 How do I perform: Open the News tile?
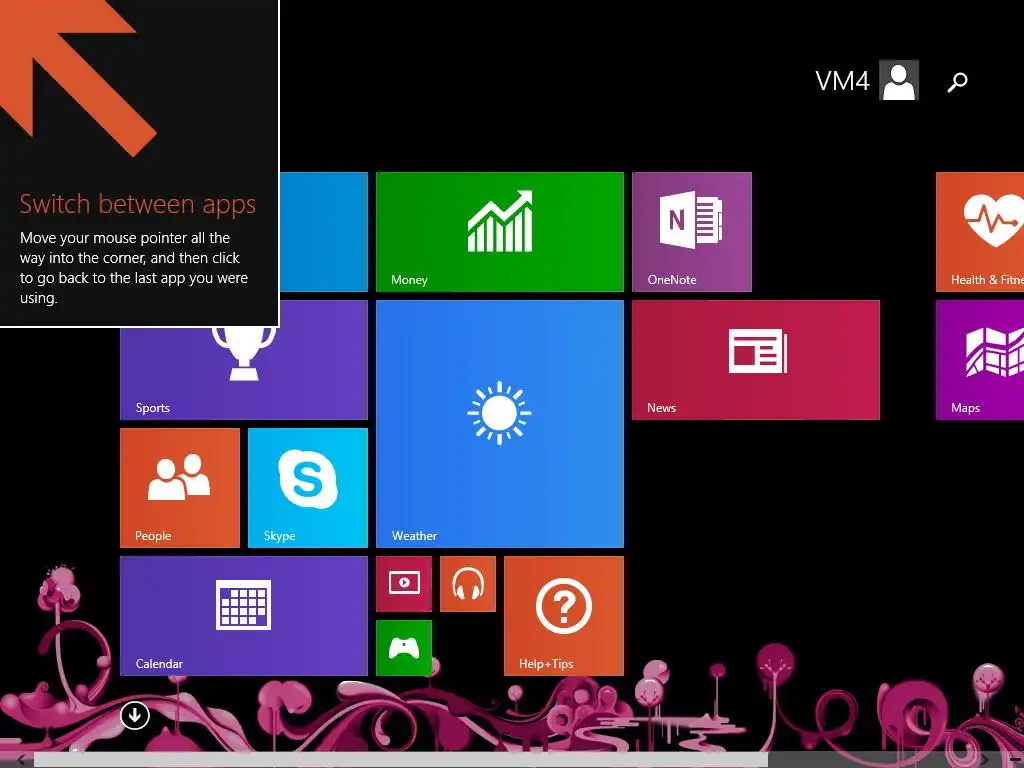756,360
